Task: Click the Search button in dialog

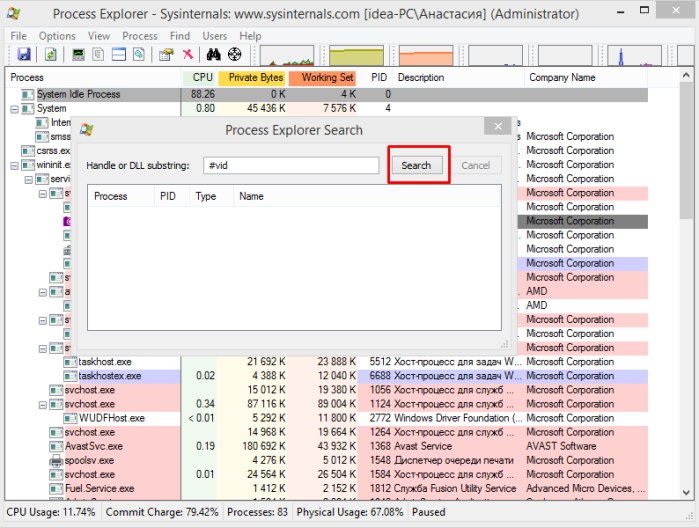Action: click(417, 165)
